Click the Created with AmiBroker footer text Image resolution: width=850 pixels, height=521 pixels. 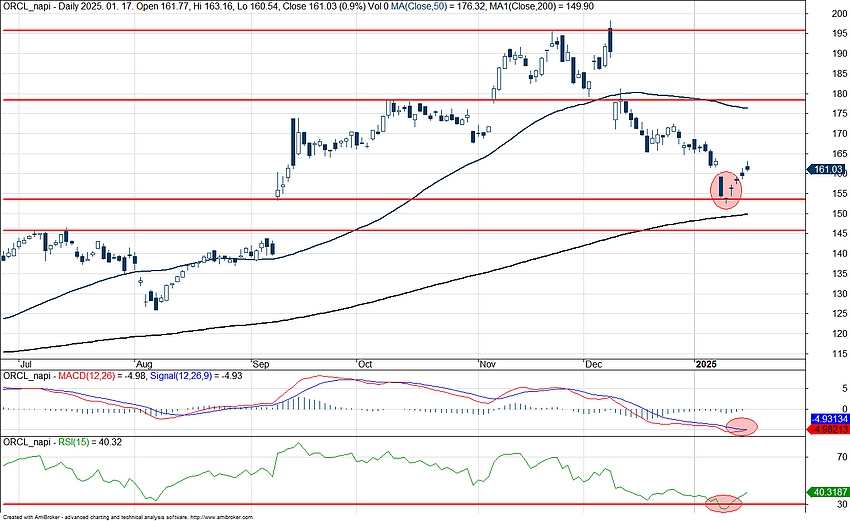coord(127,517)
